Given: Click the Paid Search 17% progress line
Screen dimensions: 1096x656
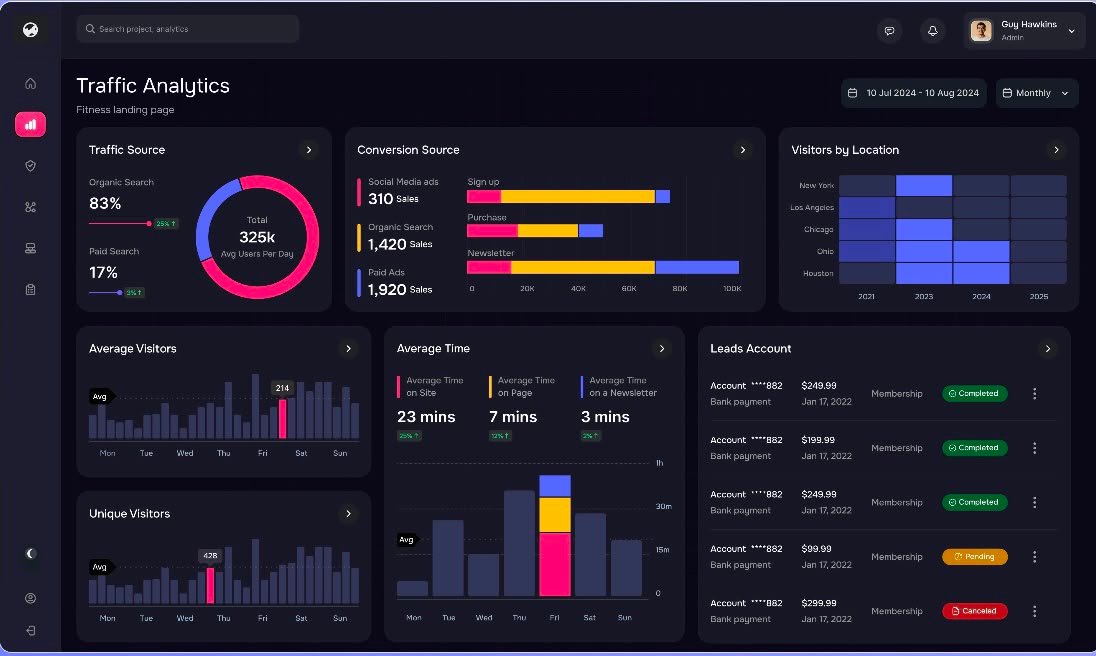Looking at the screenshot, I should [x=106, y=292].
